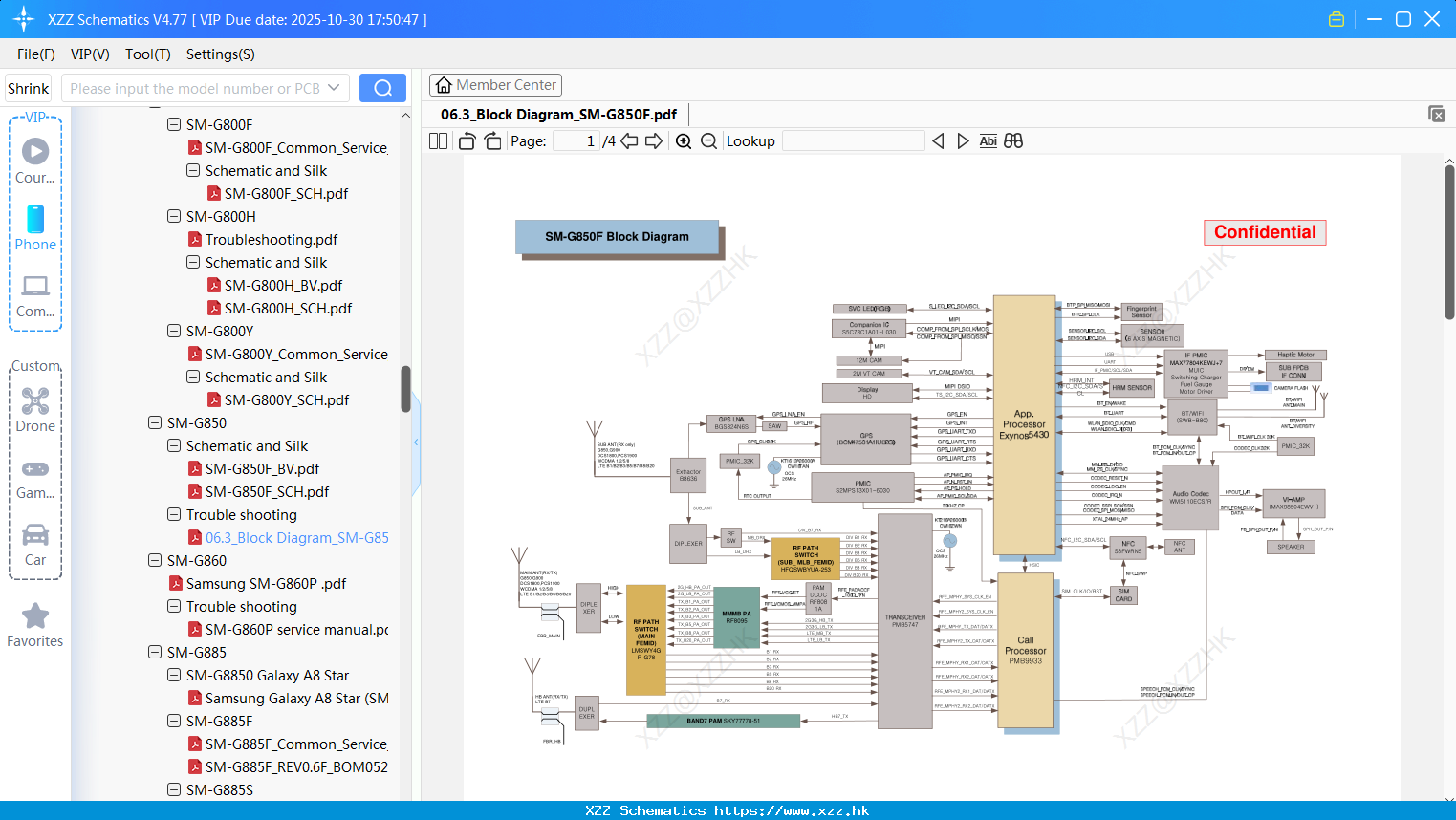Screen dimensions: 1456x820
Task: Open SM-G860P service manual pdf
Action: (x=296, y=629)
